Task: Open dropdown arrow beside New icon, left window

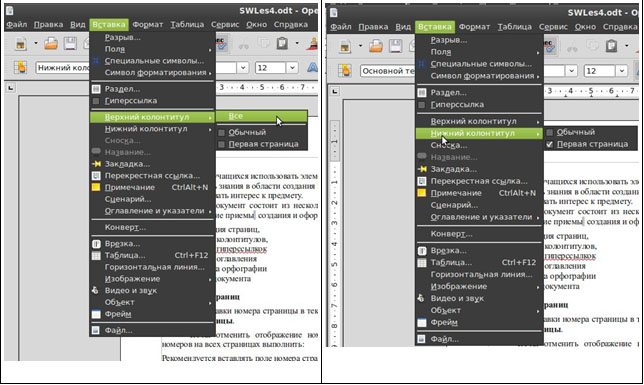Action: point(35,43)
